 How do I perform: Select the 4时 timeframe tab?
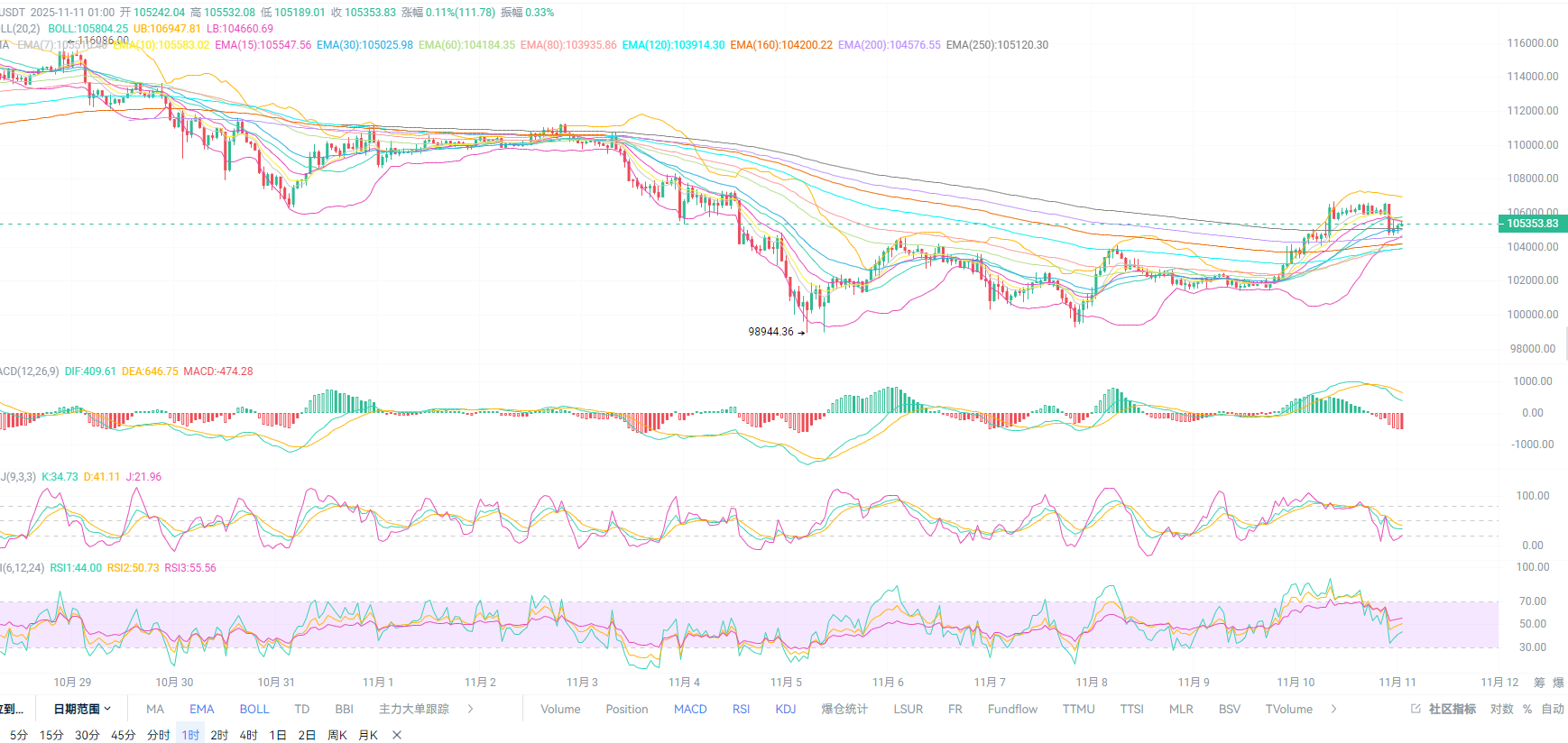249,735
